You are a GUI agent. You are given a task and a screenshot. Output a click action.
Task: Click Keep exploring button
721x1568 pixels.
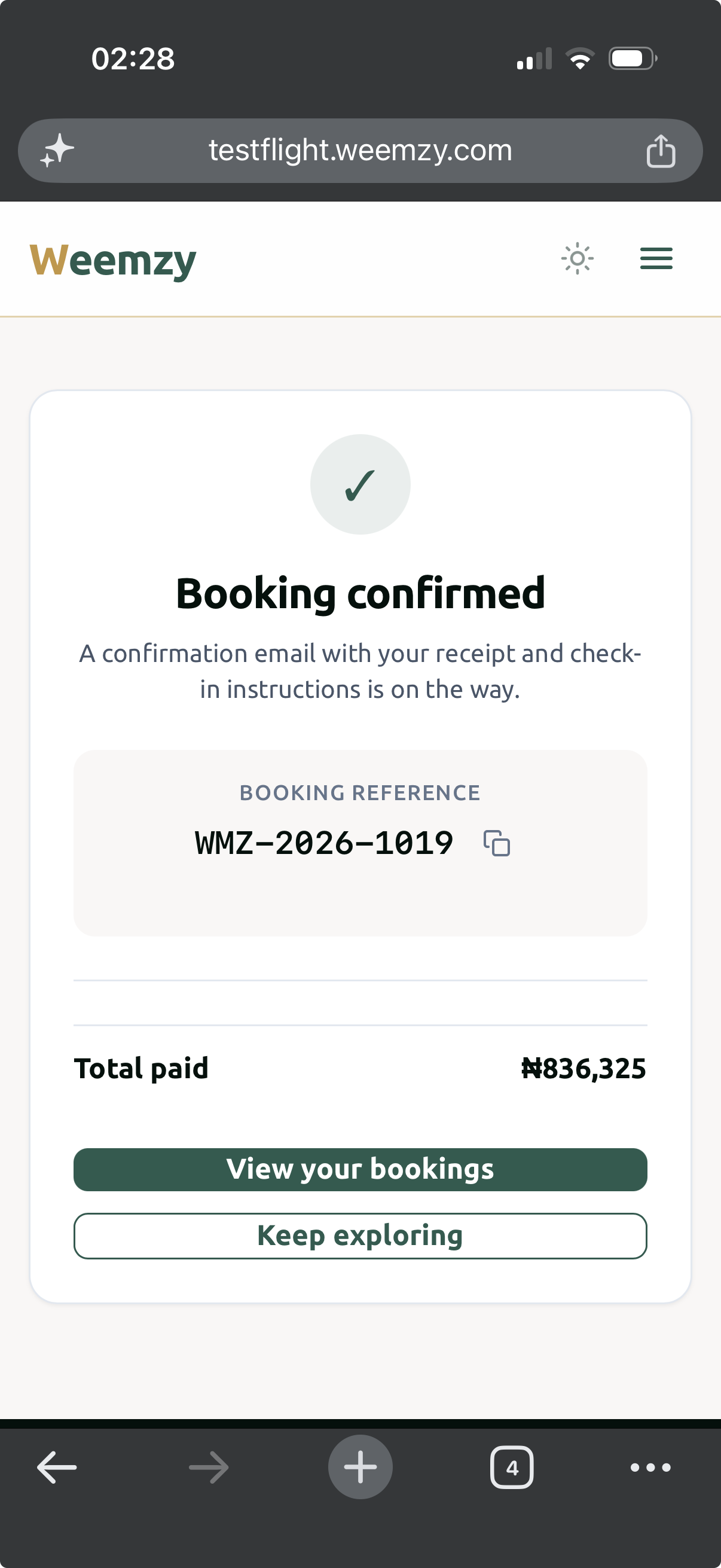coord(360,1236)
